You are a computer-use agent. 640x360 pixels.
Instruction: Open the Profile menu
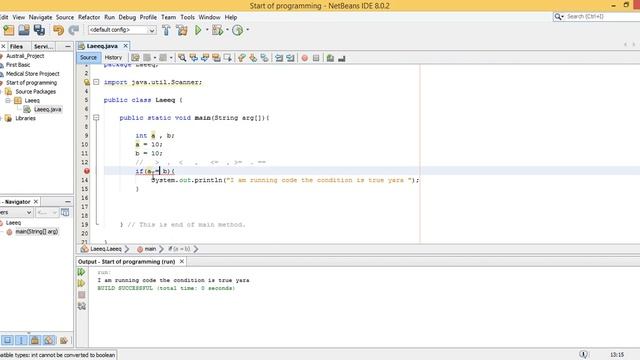(148, 17)
